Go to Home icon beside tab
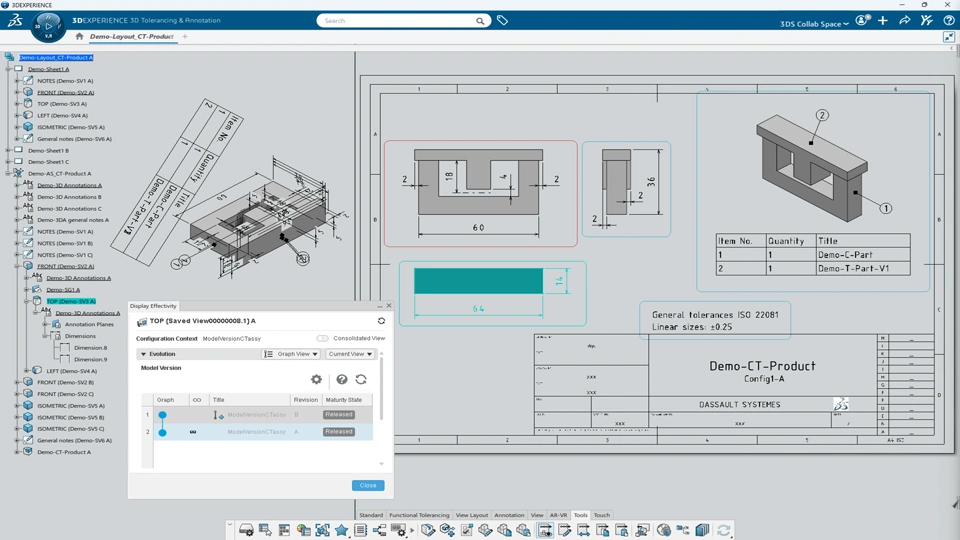960x540 pixels. coord(79,36)
